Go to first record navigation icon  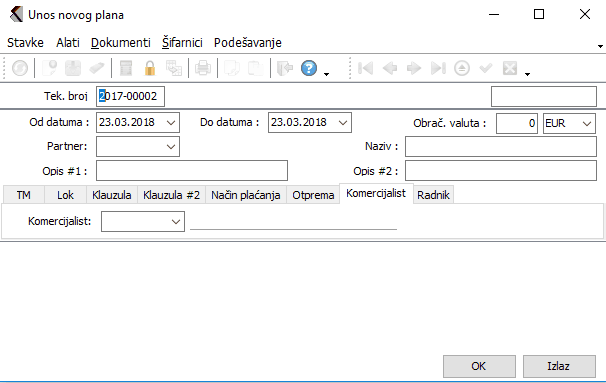coord(365,68)
